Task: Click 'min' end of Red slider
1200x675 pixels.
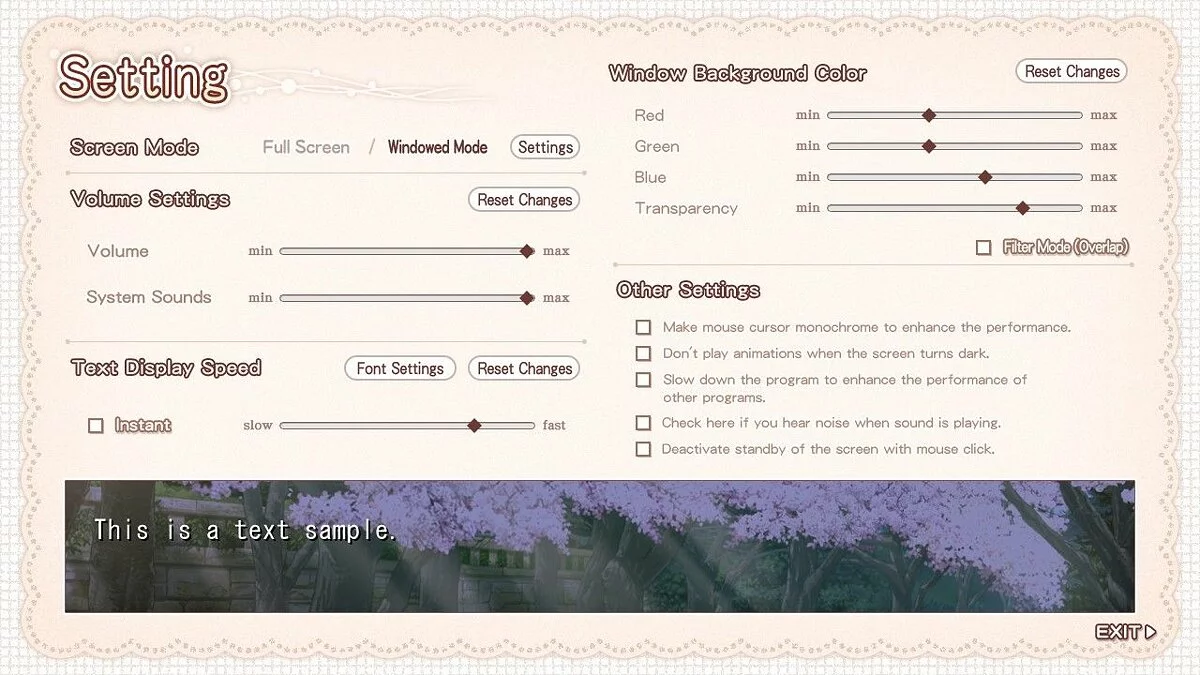Action: (x=808, y=115)
